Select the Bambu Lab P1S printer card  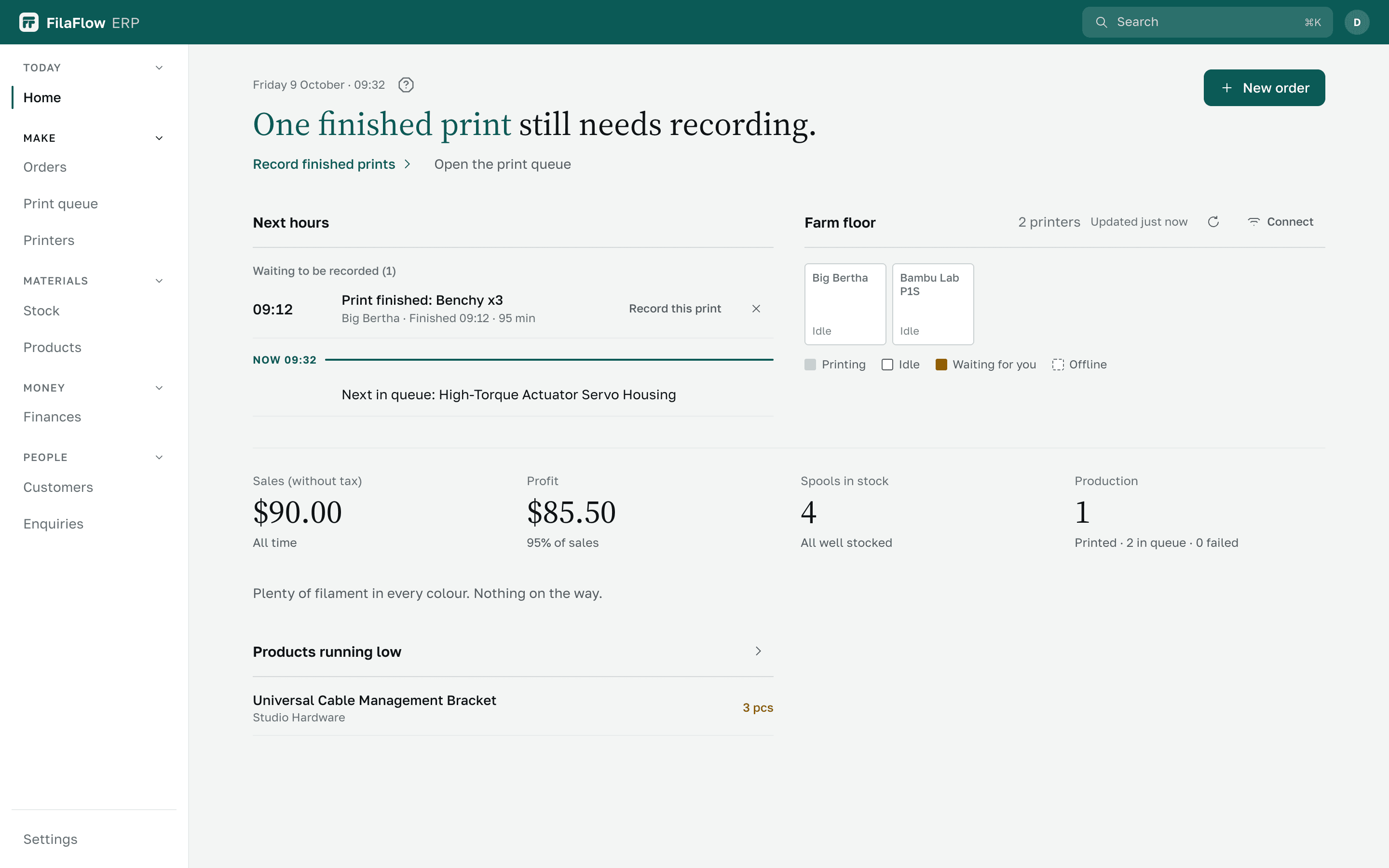(933, 304)
